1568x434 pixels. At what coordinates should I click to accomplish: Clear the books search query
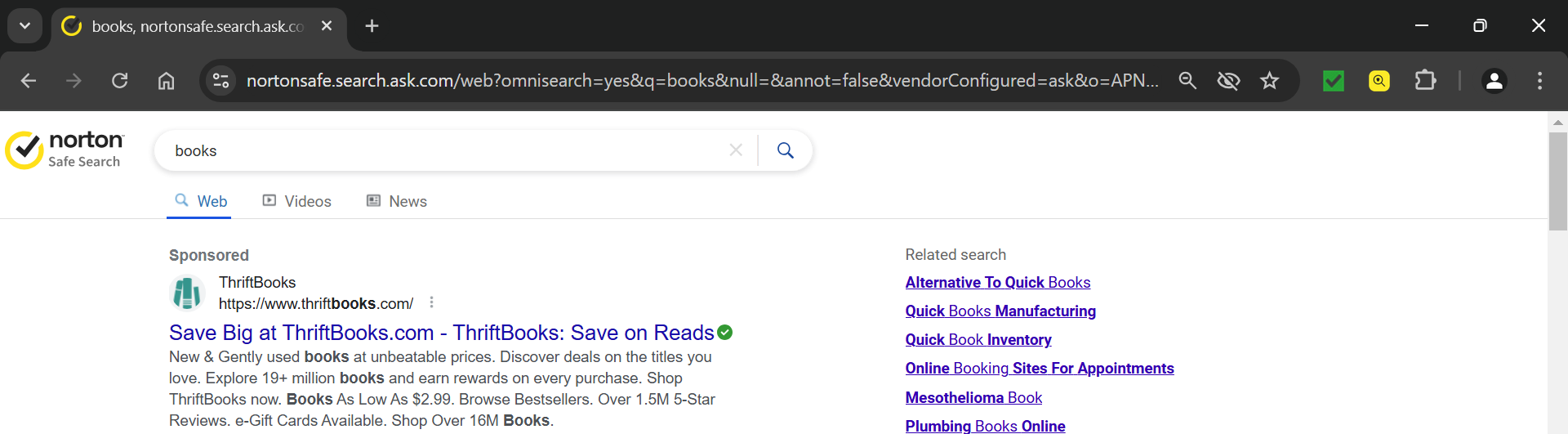click(x=736, y=150)
